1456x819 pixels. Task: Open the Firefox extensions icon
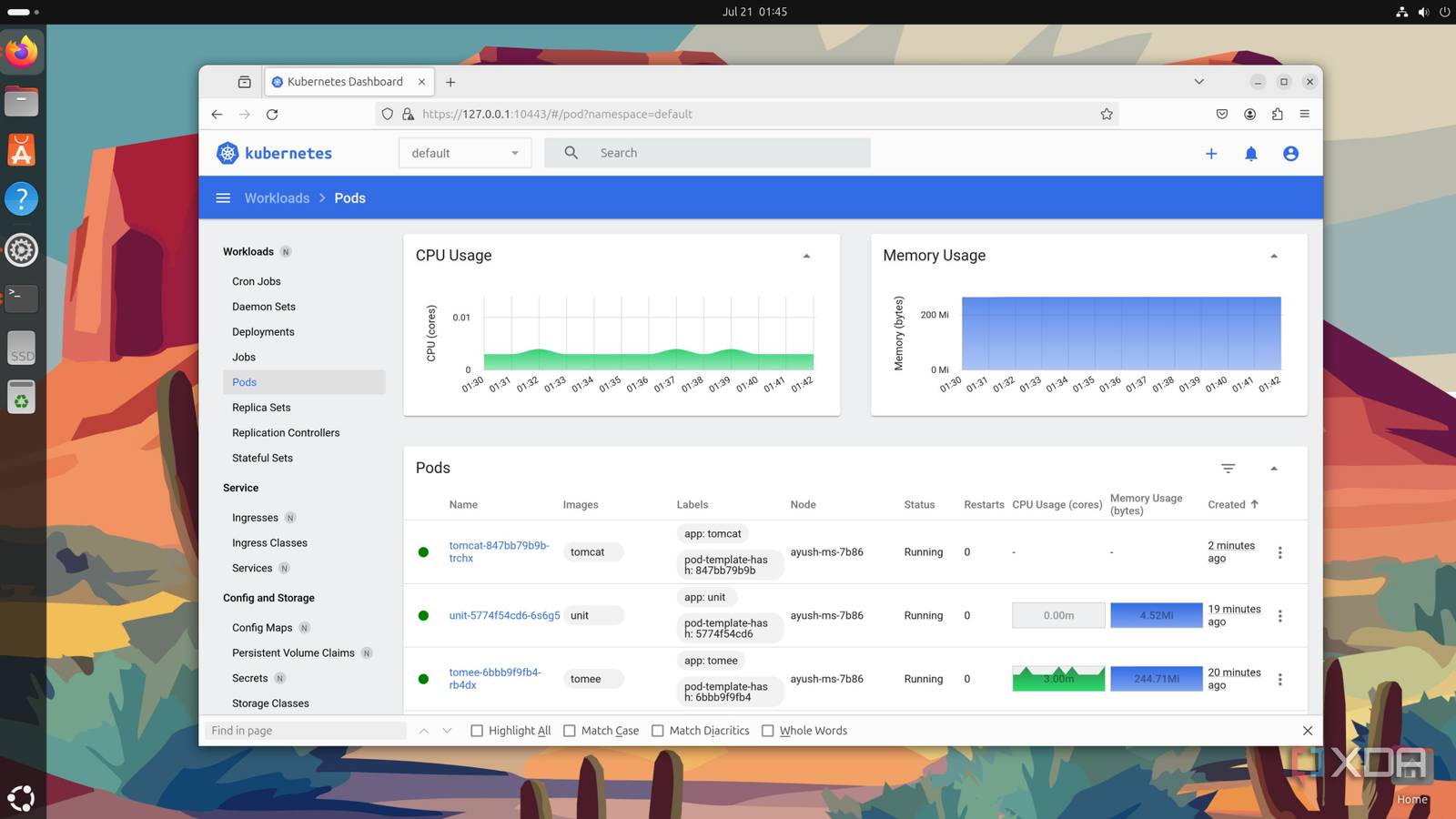coord(1277,115)
